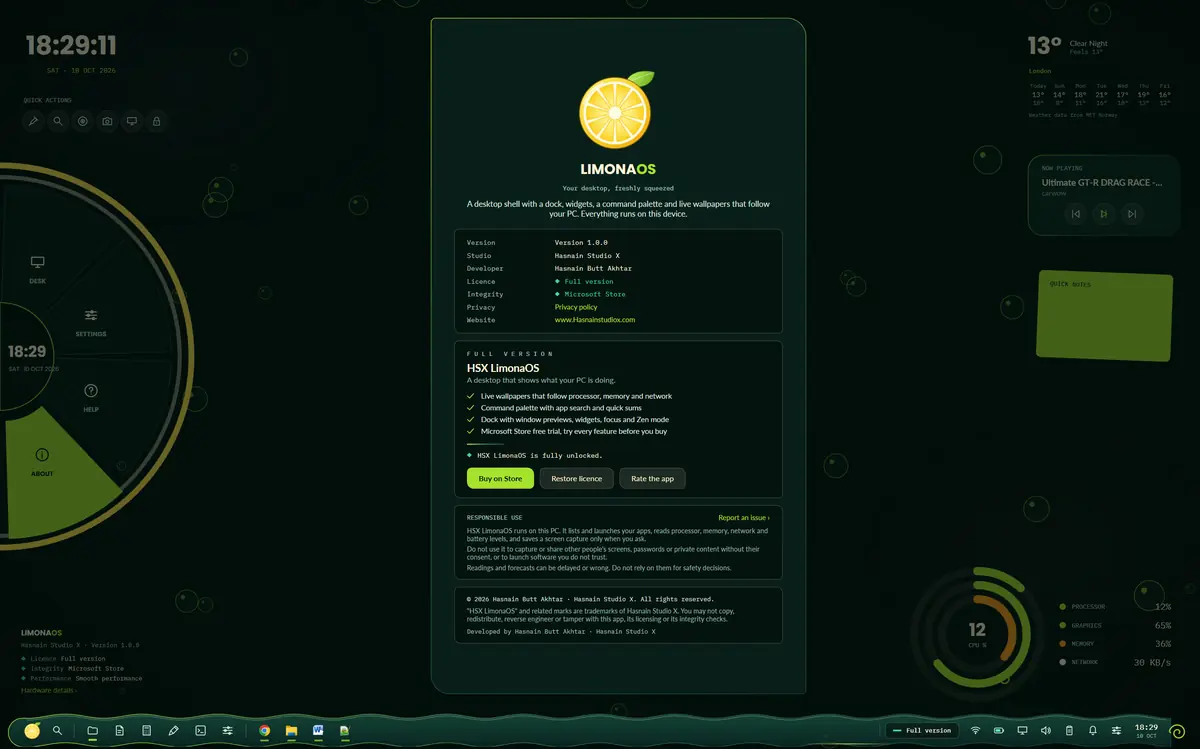Open the sliders settings icon in dock
The height and width of the screenshot is (749, 1200).
pyautogui.click(x=228, y=731)
